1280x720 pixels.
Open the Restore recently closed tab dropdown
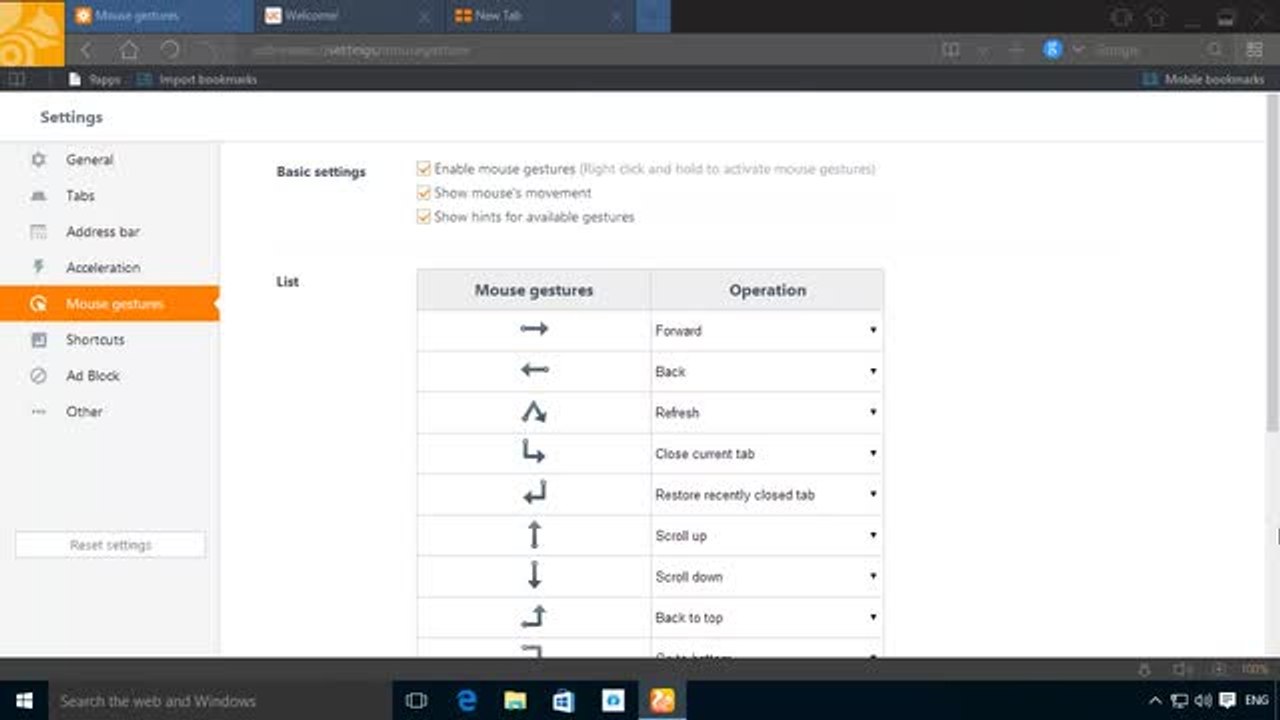click(x=767, y=494)
